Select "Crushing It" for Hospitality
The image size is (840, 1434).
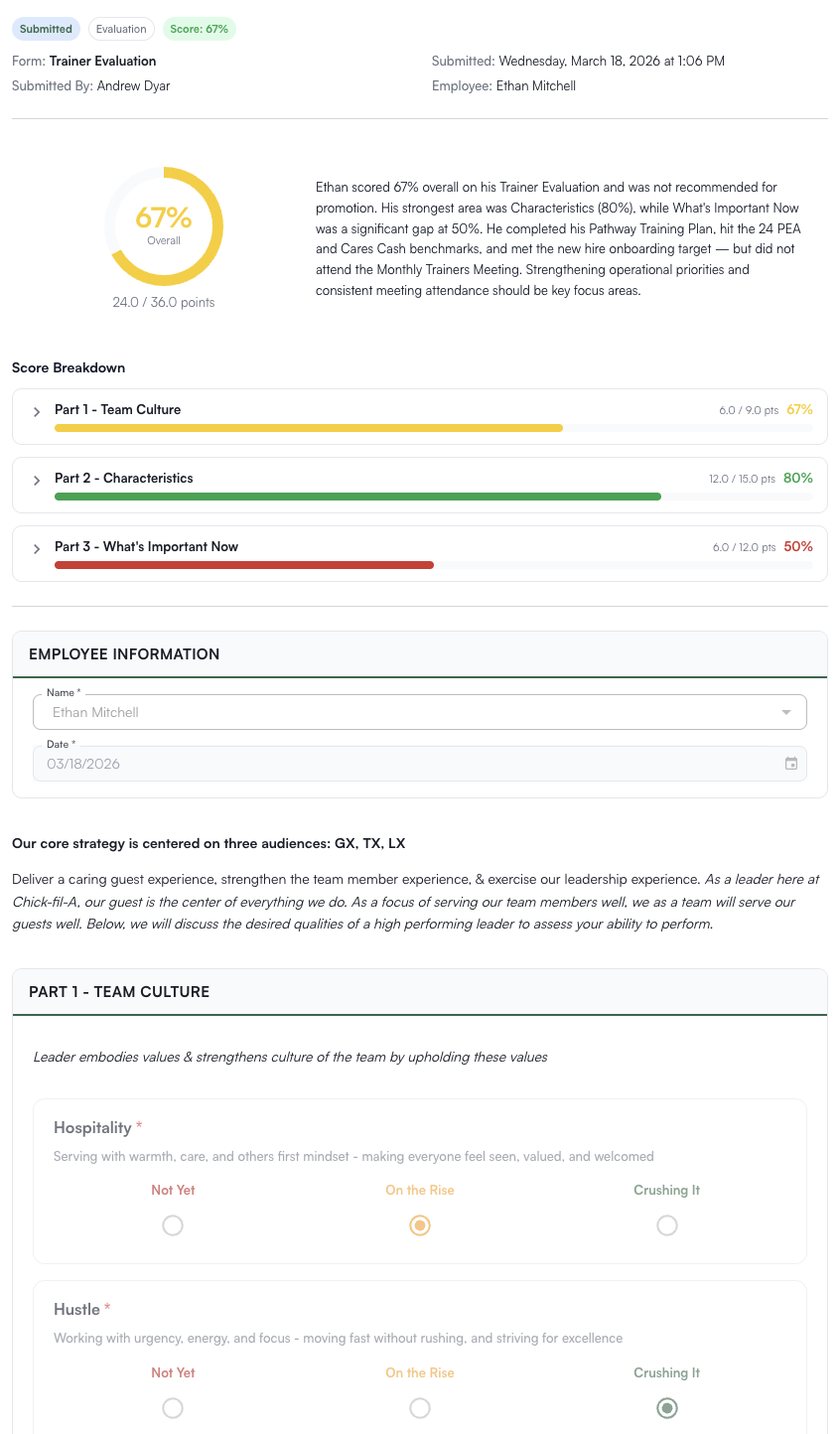666,1225
